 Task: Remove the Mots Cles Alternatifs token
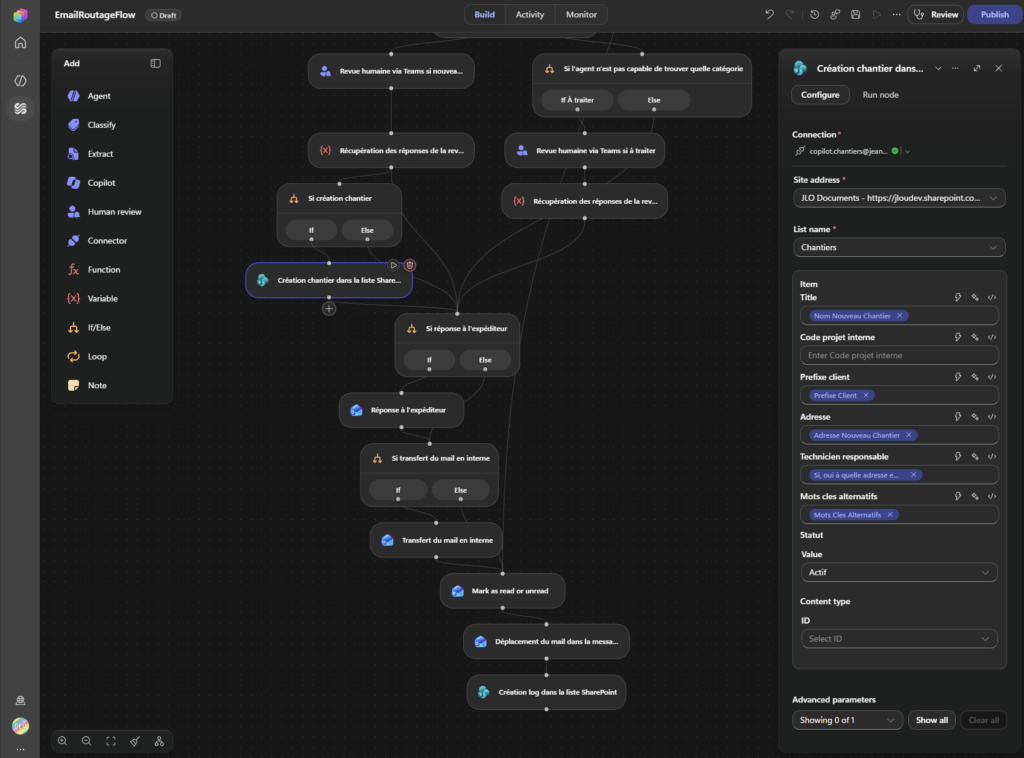[x=890, y=515]
